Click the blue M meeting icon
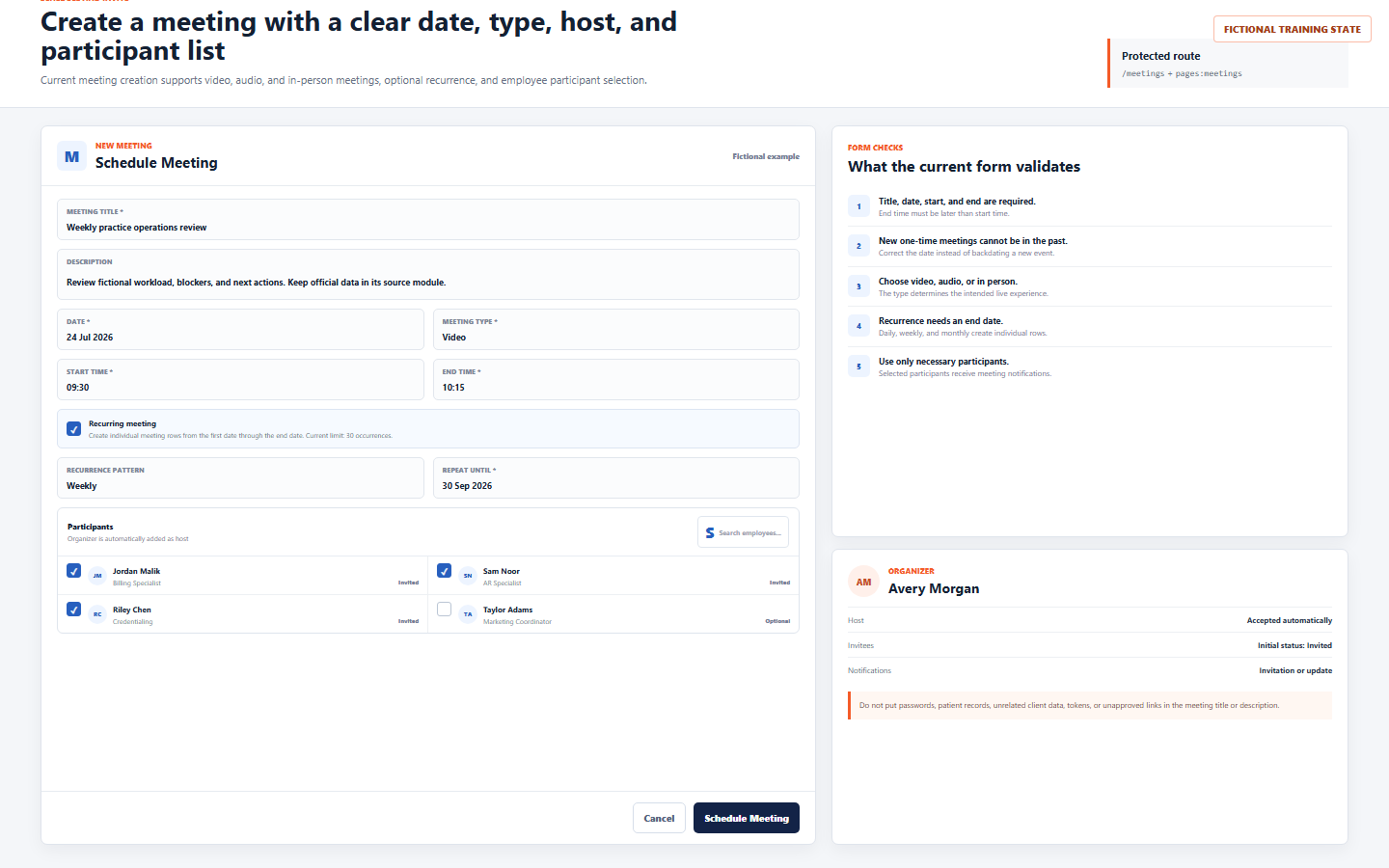 72,156
